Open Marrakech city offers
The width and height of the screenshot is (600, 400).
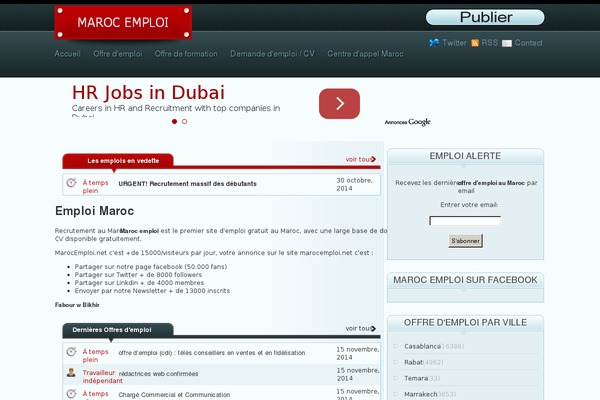coord(421,394)
